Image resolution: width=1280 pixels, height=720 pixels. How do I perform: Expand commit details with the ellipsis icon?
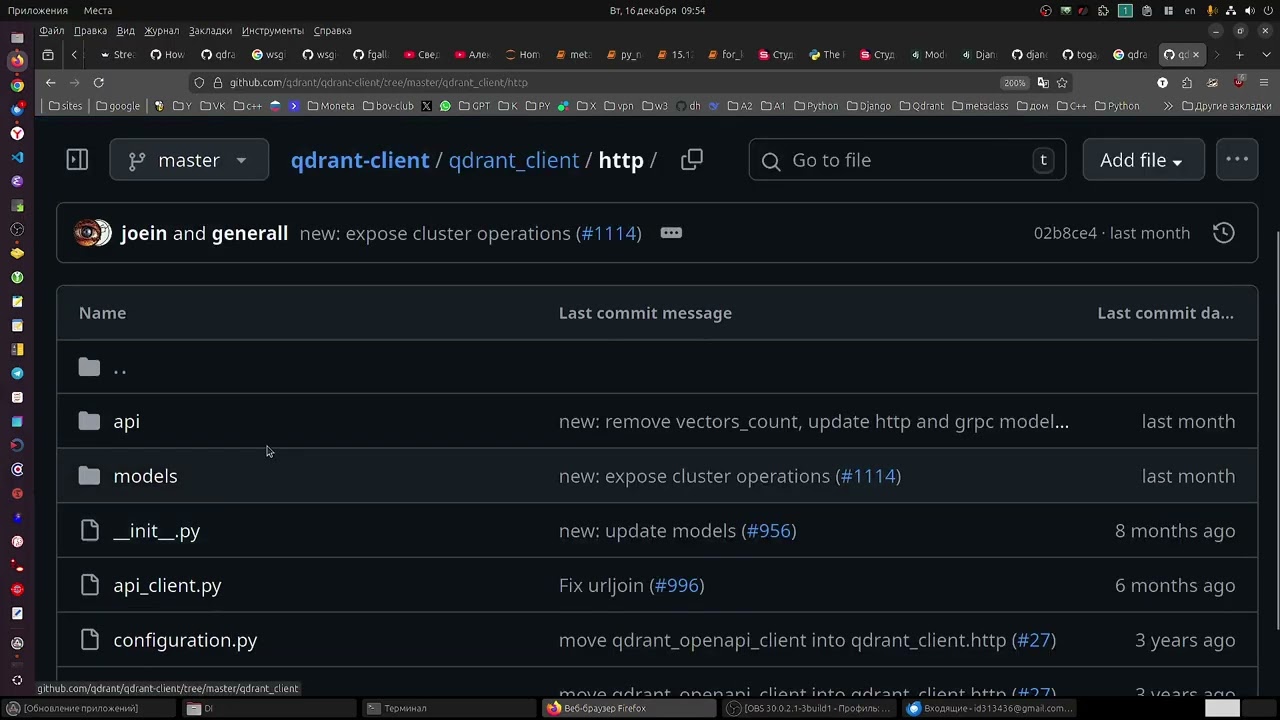click(671, 233)
